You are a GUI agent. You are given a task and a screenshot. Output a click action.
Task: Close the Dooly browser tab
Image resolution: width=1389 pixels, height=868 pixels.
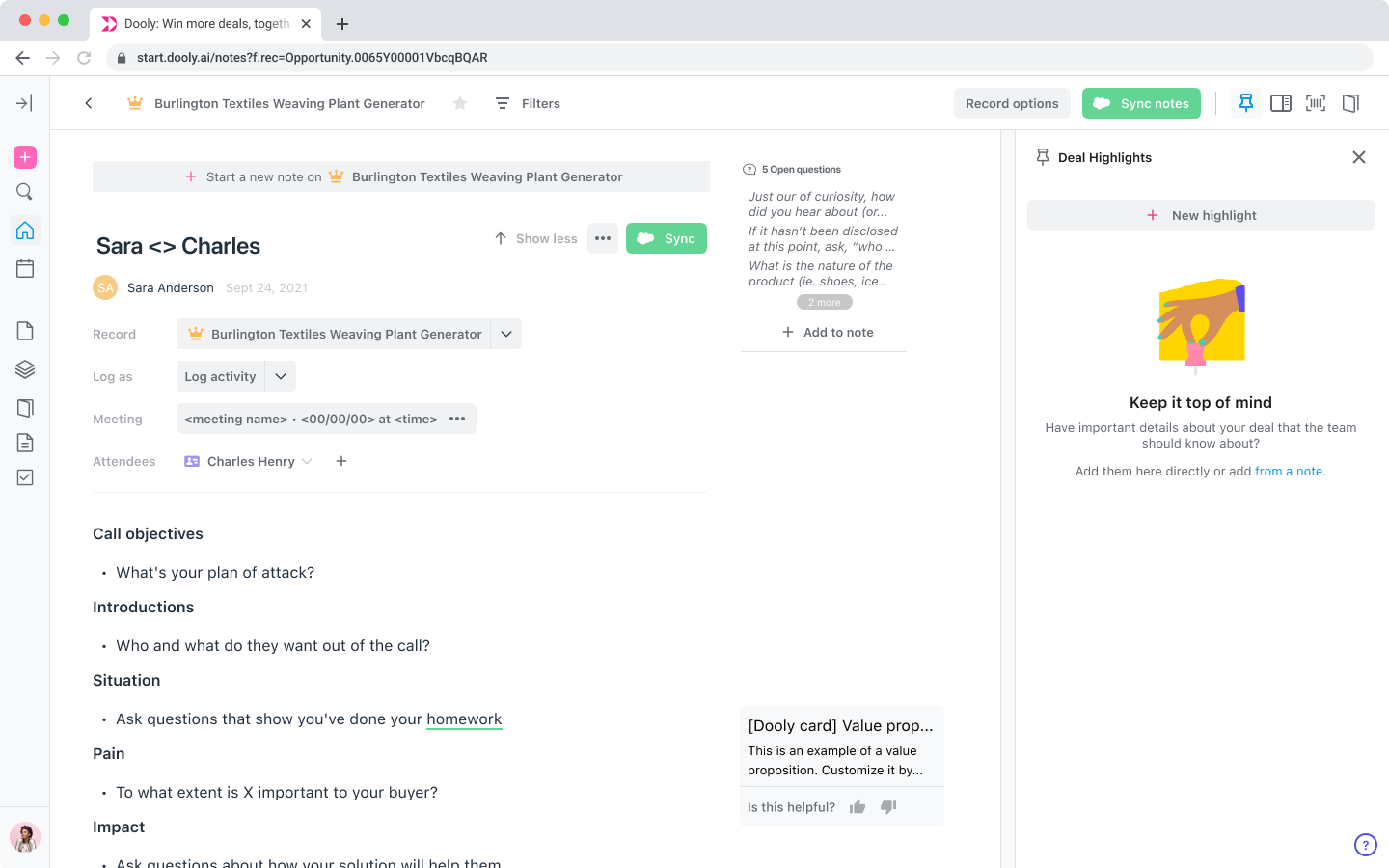(x=306, y=24)
